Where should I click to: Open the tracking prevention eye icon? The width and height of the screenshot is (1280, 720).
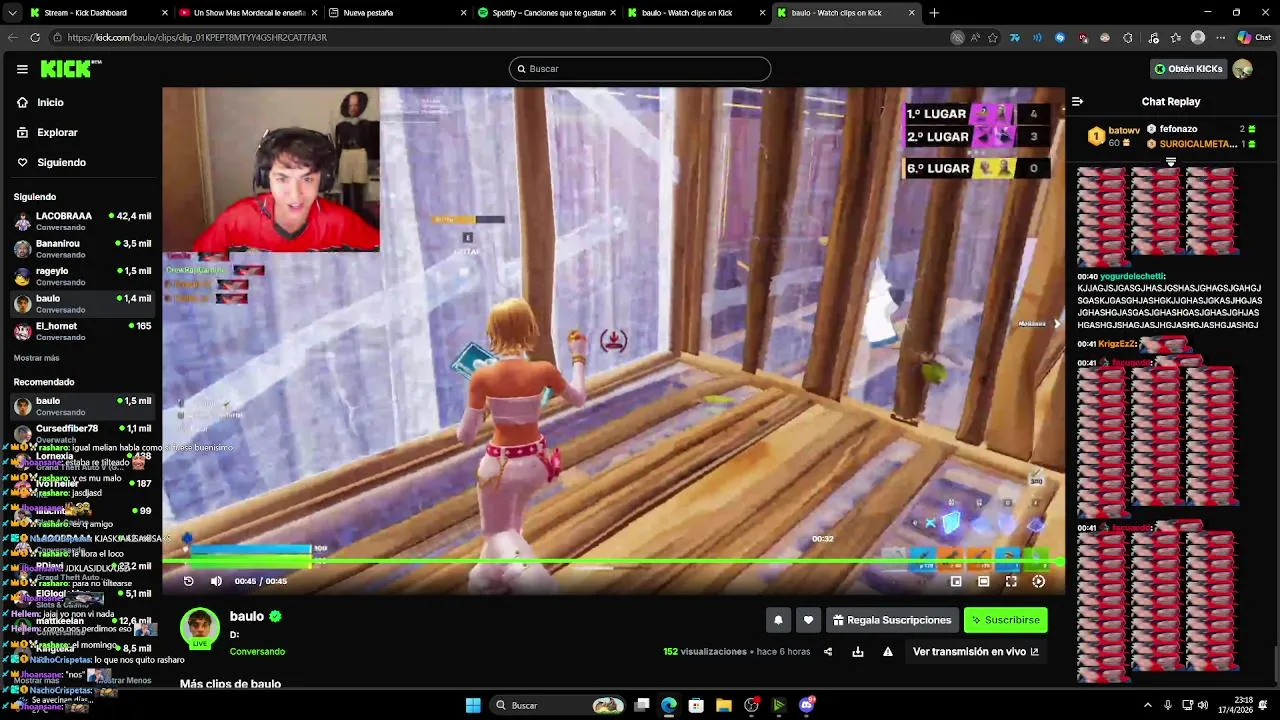tap(957, 37)
